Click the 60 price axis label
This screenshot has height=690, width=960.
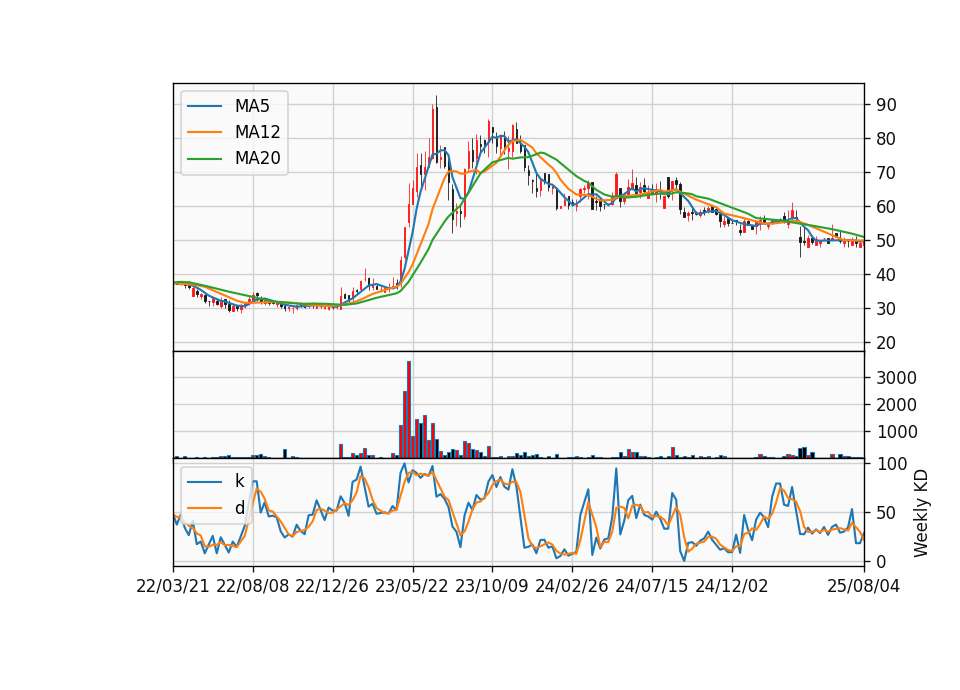[886, 207]
